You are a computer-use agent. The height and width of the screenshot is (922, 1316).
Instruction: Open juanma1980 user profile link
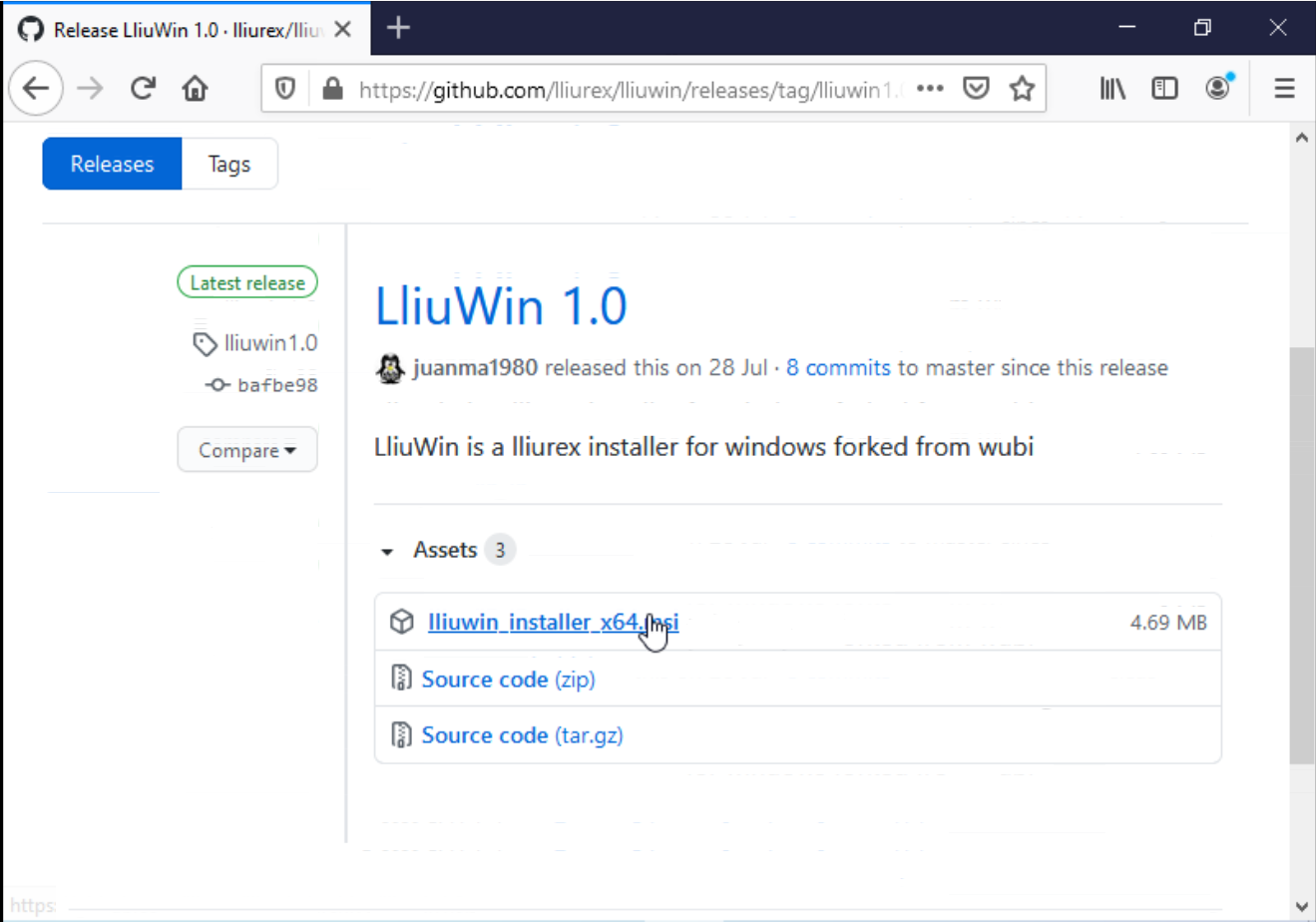coord(475,367)
